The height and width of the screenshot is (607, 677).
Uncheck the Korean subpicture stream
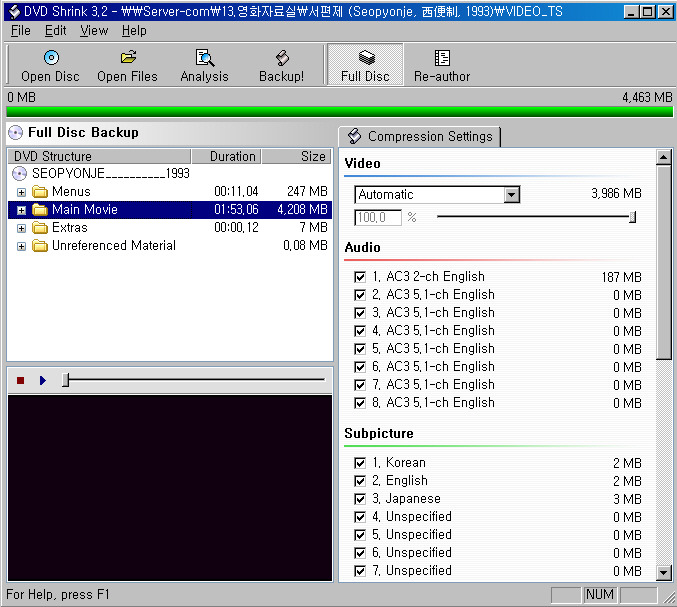360,463
